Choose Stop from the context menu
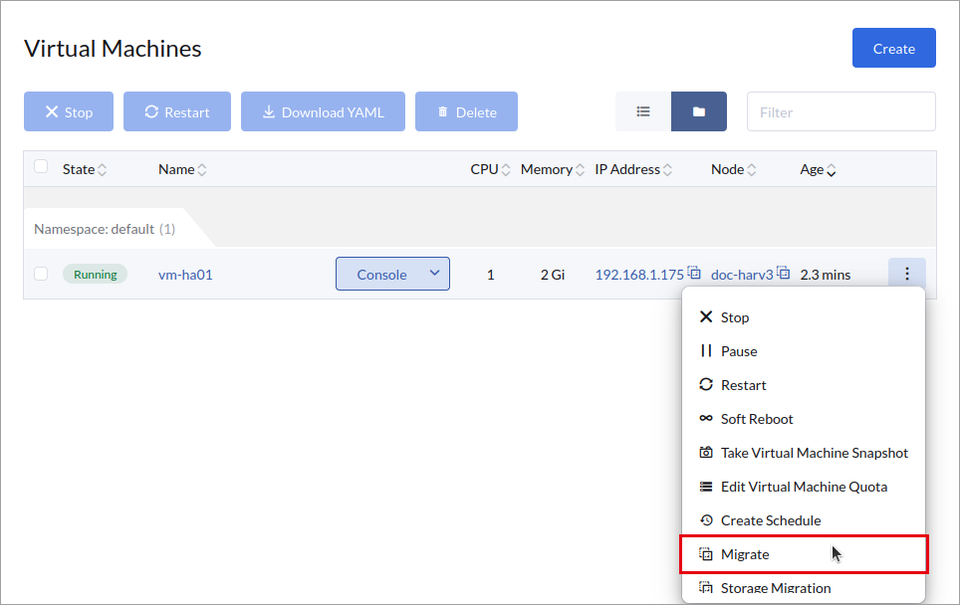This screenshot has height=605, width=960. coord(803,317)
